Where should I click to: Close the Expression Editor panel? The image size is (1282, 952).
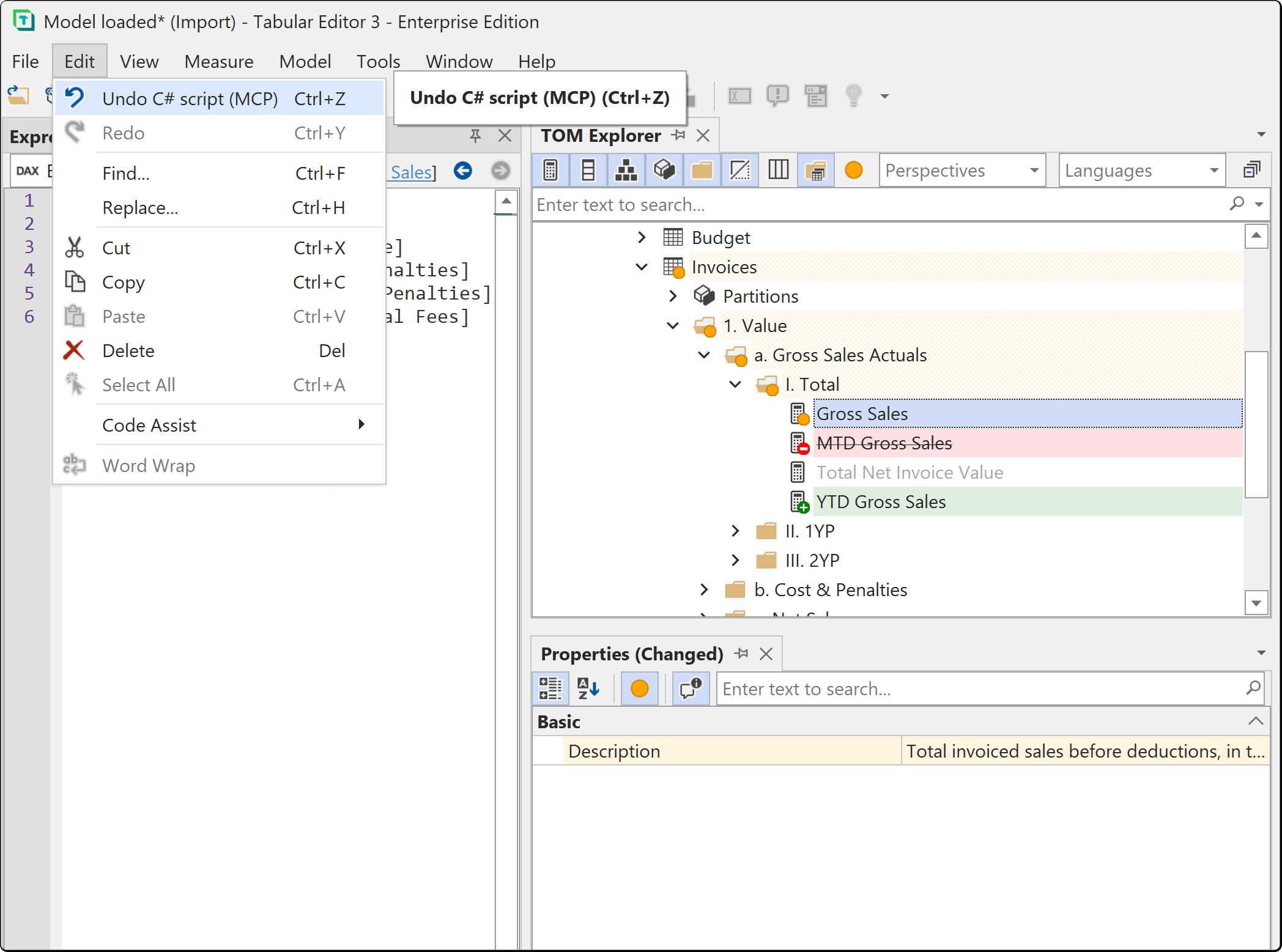(x=505, y=135)
